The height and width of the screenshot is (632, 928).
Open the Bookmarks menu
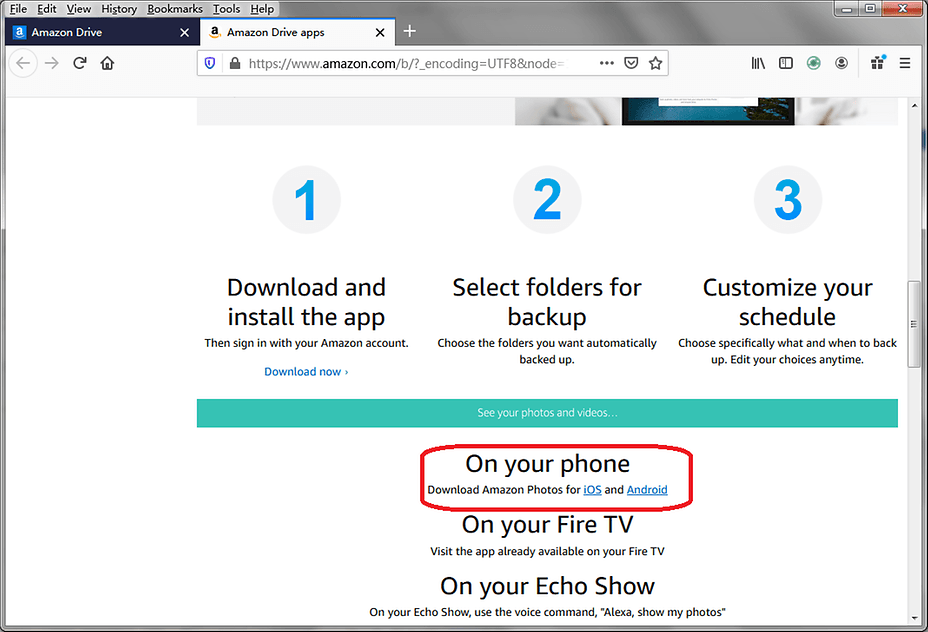tap(175, 9)
